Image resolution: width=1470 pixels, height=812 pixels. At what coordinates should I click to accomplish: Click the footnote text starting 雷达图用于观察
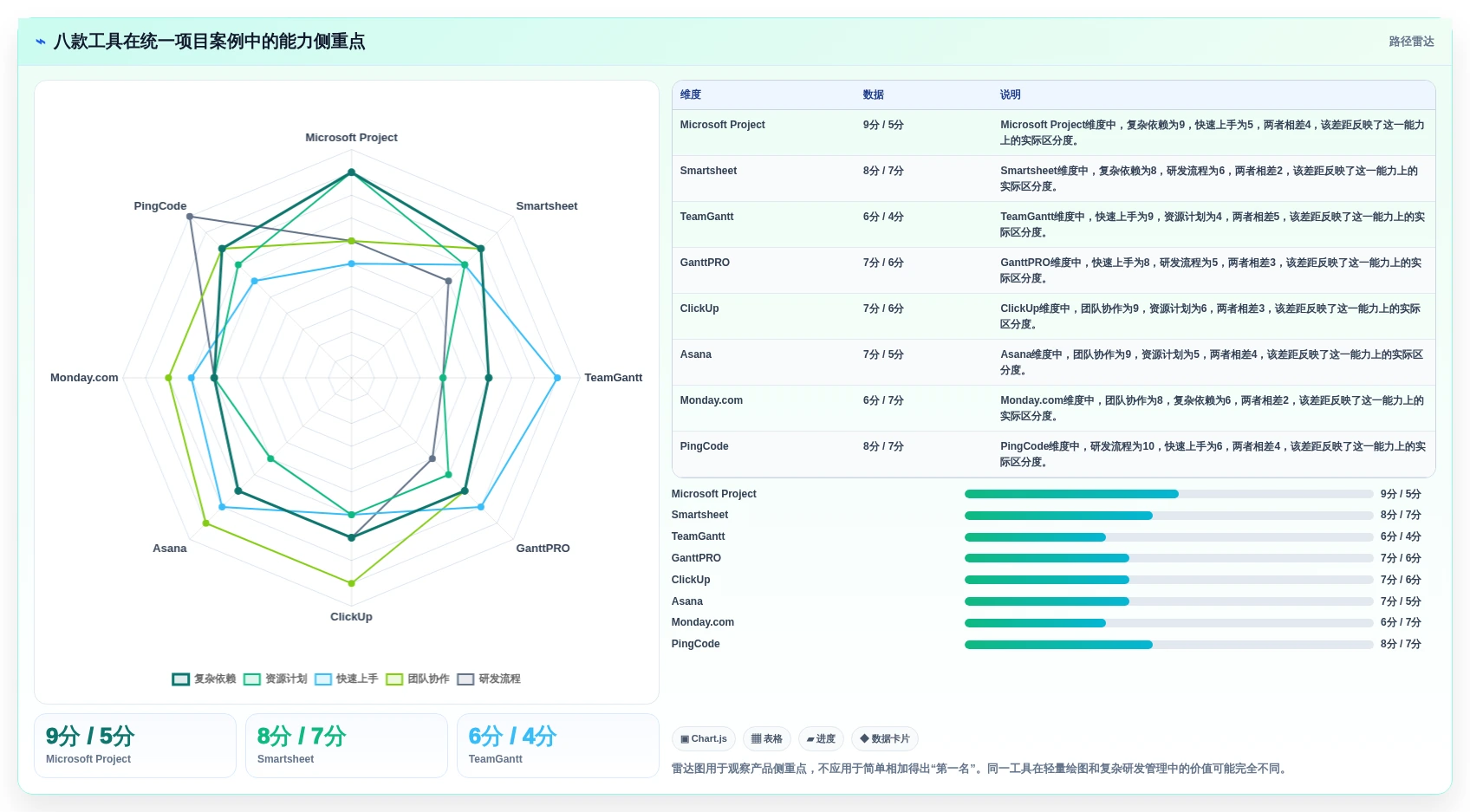[x=980, y=769]
